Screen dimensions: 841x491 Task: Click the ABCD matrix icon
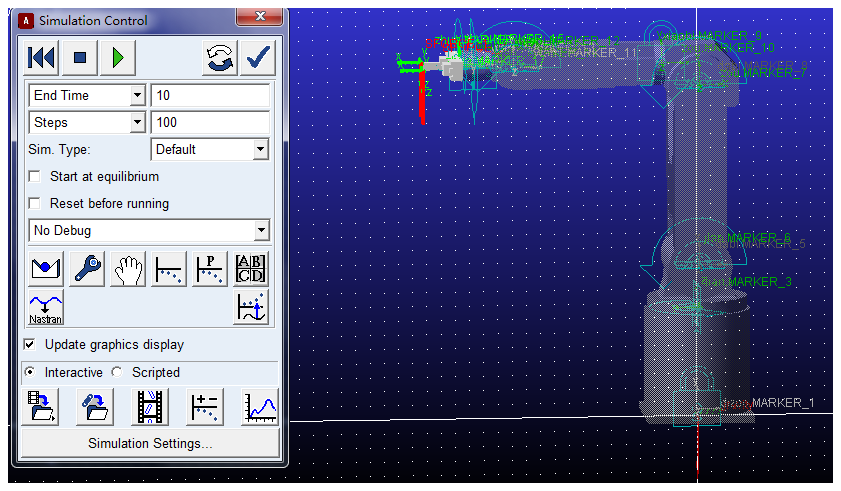[250, 269]
